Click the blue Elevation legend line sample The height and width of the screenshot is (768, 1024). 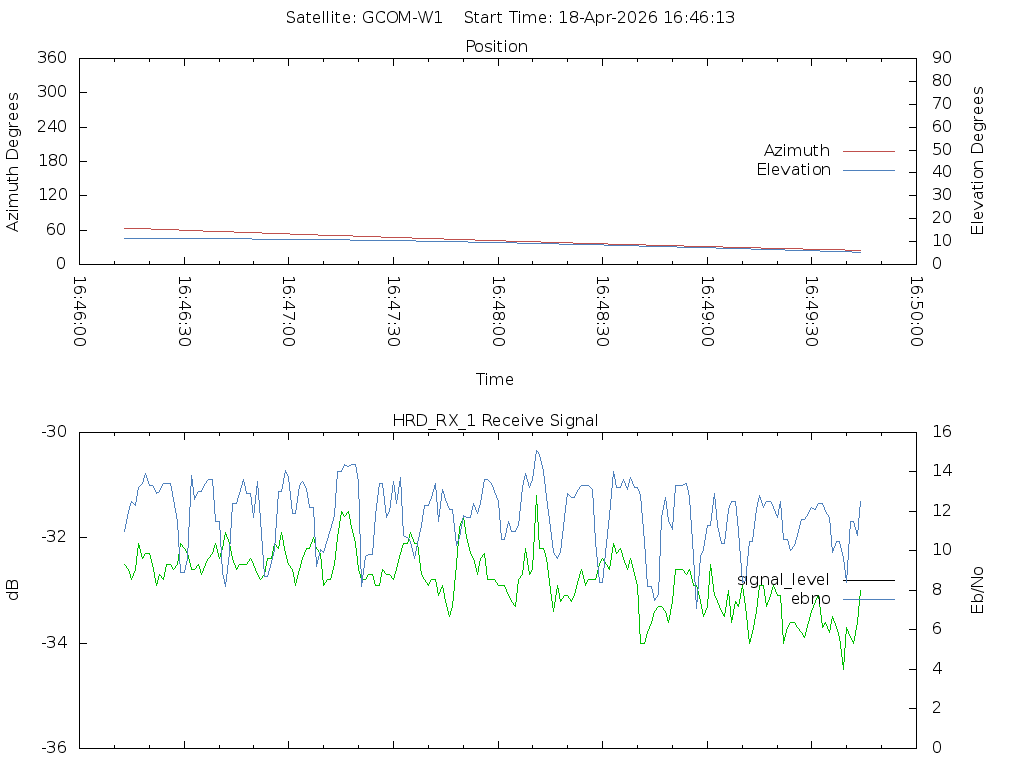pyautogui.click(x=868, y=170)
